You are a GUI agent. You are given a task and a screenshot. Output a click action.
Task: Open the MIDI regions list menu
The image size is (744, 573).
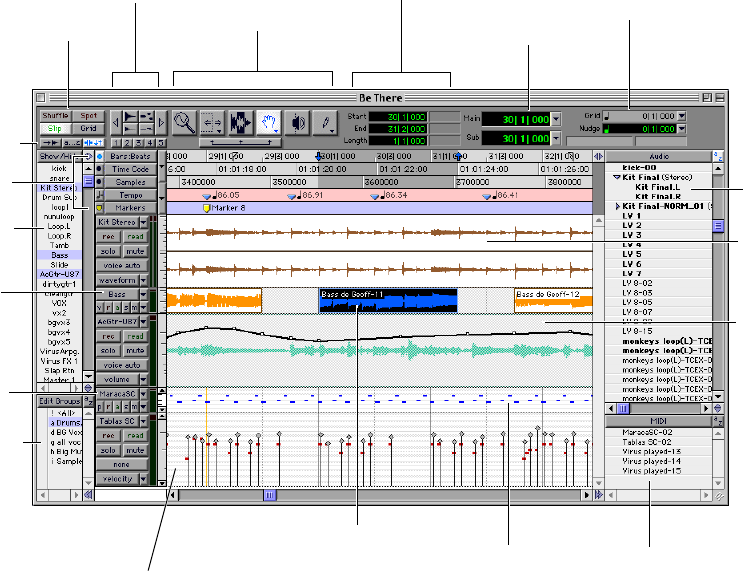[x=659, y=421]
